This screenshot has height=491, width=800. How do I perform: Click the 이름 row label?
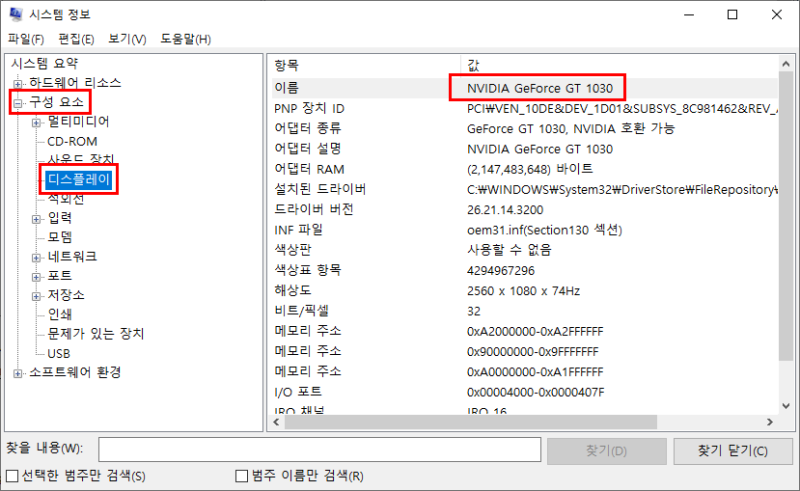[x=286, y=88]
